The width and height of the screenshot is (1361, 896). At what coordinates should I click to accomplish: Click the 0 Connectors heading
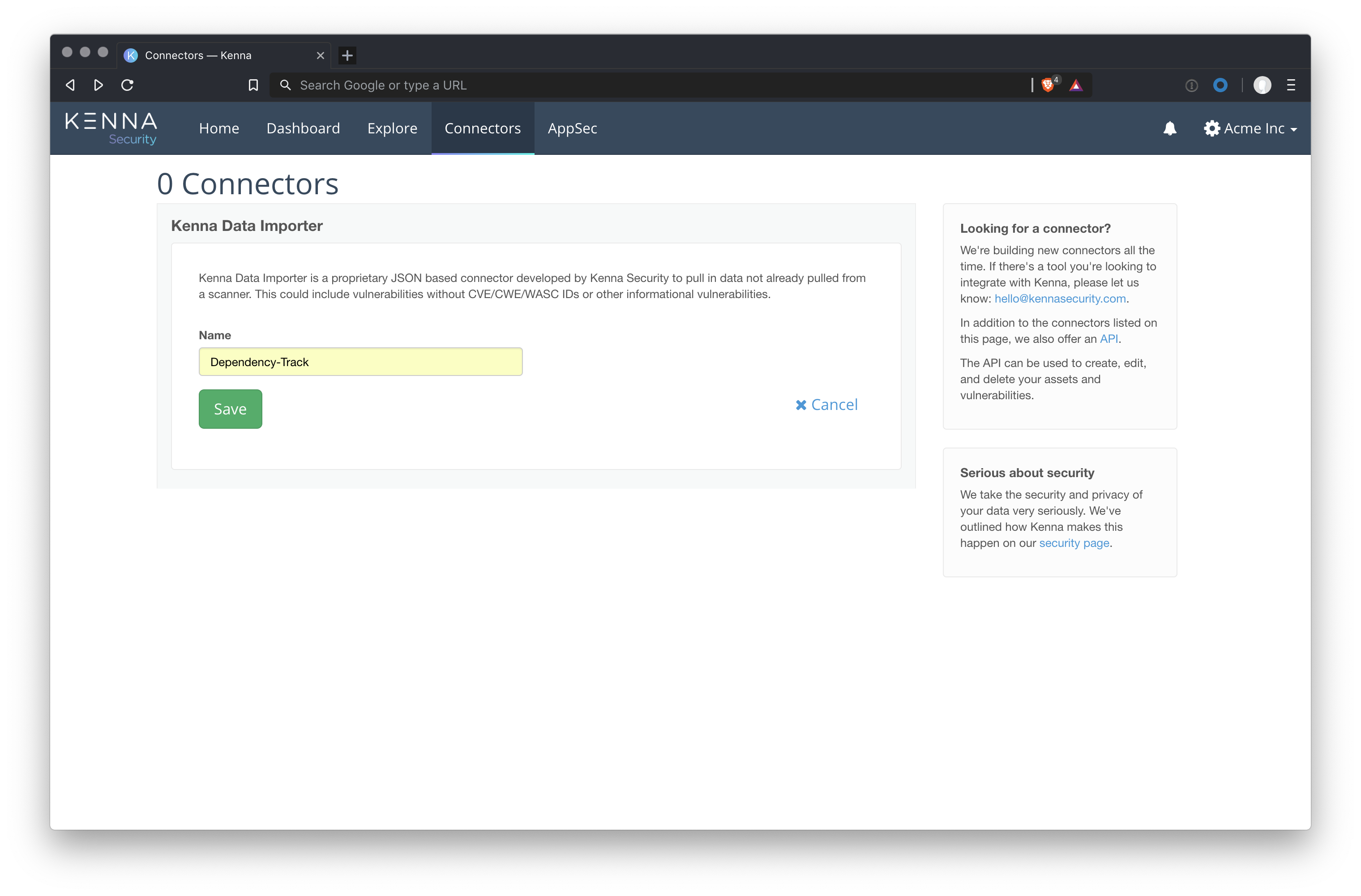tap(248, 183)
